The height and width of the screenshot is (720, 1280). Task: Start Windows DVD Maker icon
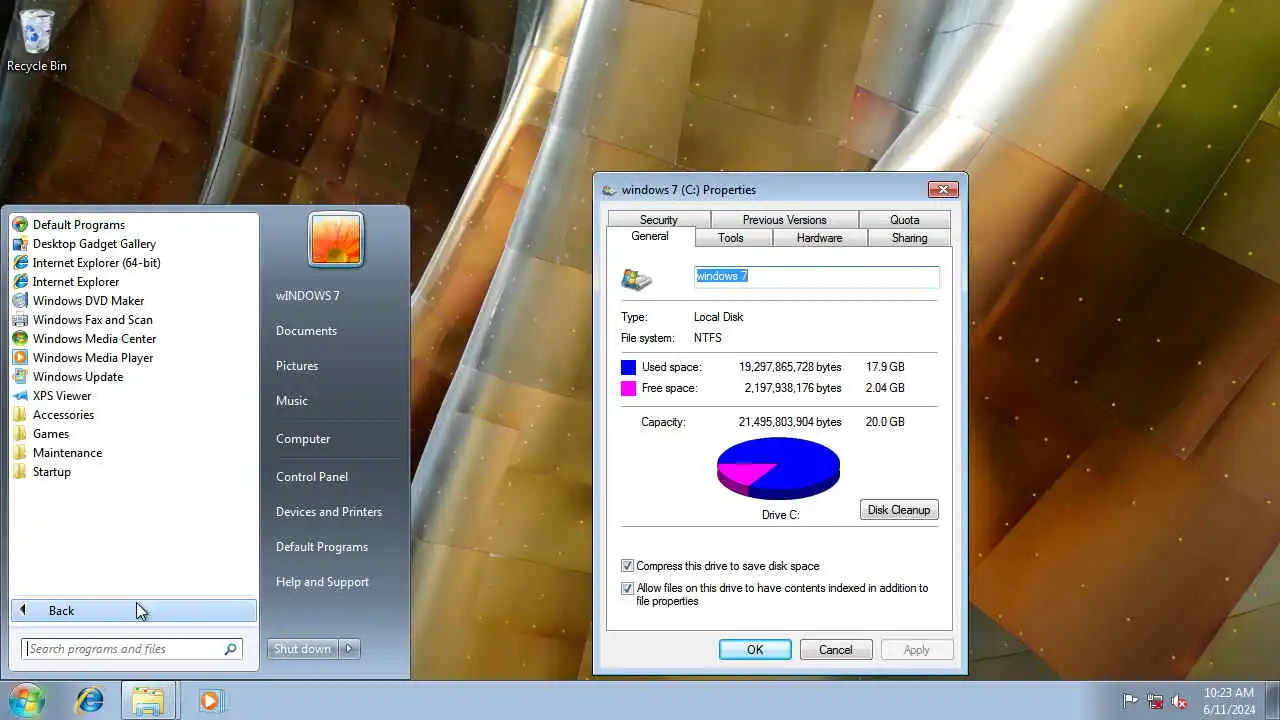[x=20, y=301]
